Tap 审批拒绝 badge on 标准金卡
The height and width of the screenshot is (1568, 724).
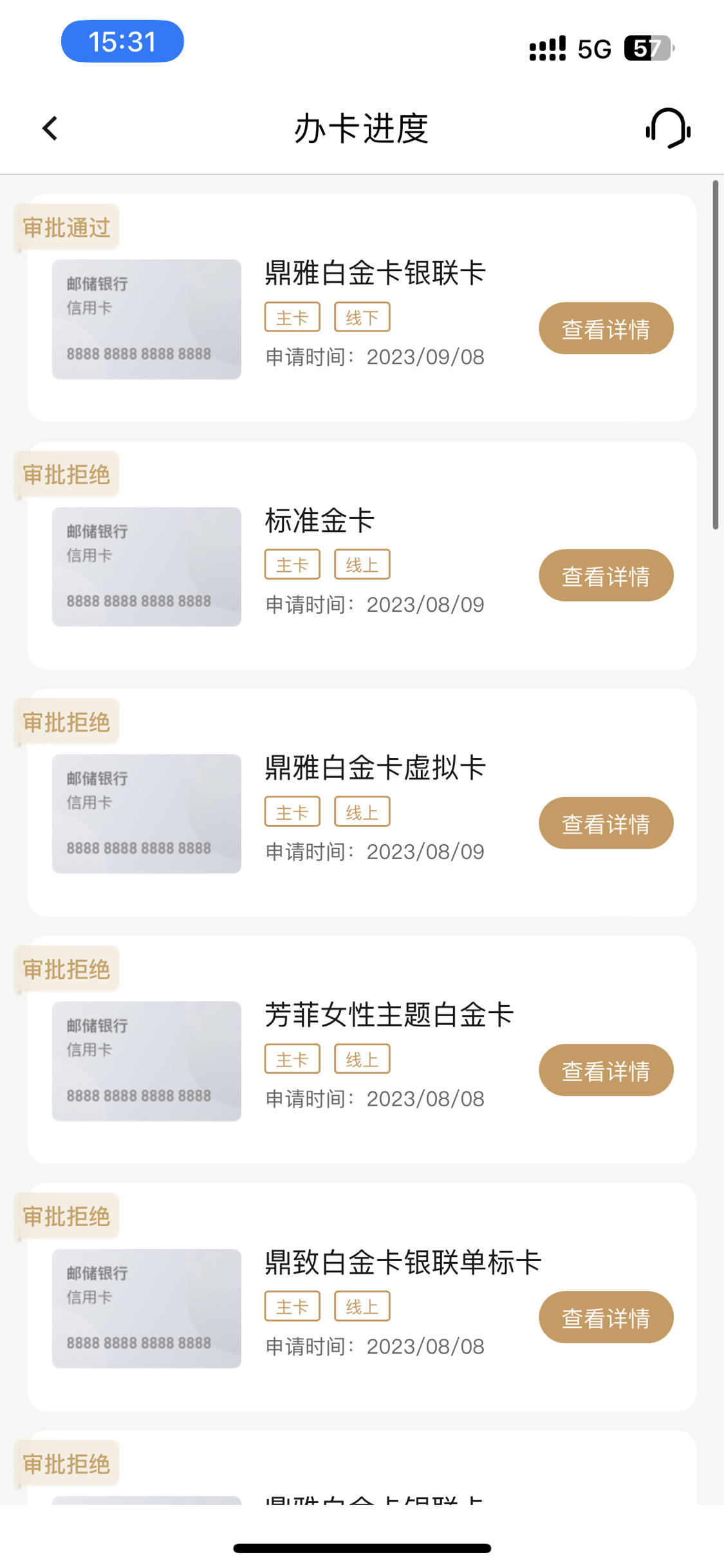(67, 475)
